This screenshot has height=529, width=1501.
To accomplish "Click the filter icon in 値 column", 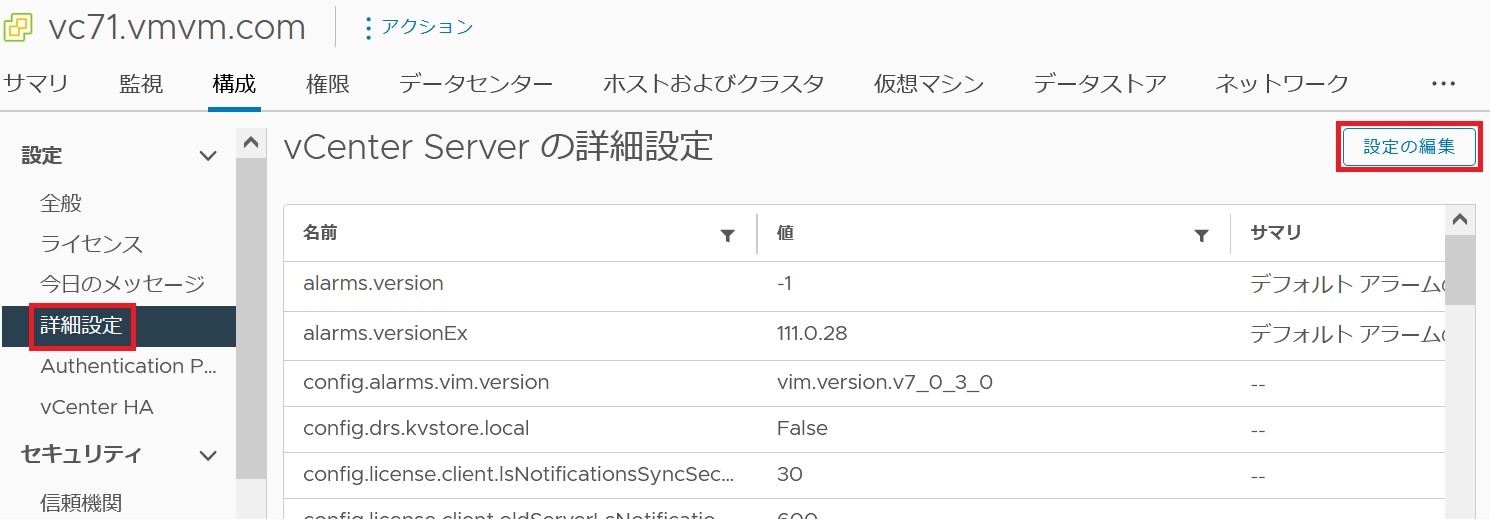I will coord(1202,235).
